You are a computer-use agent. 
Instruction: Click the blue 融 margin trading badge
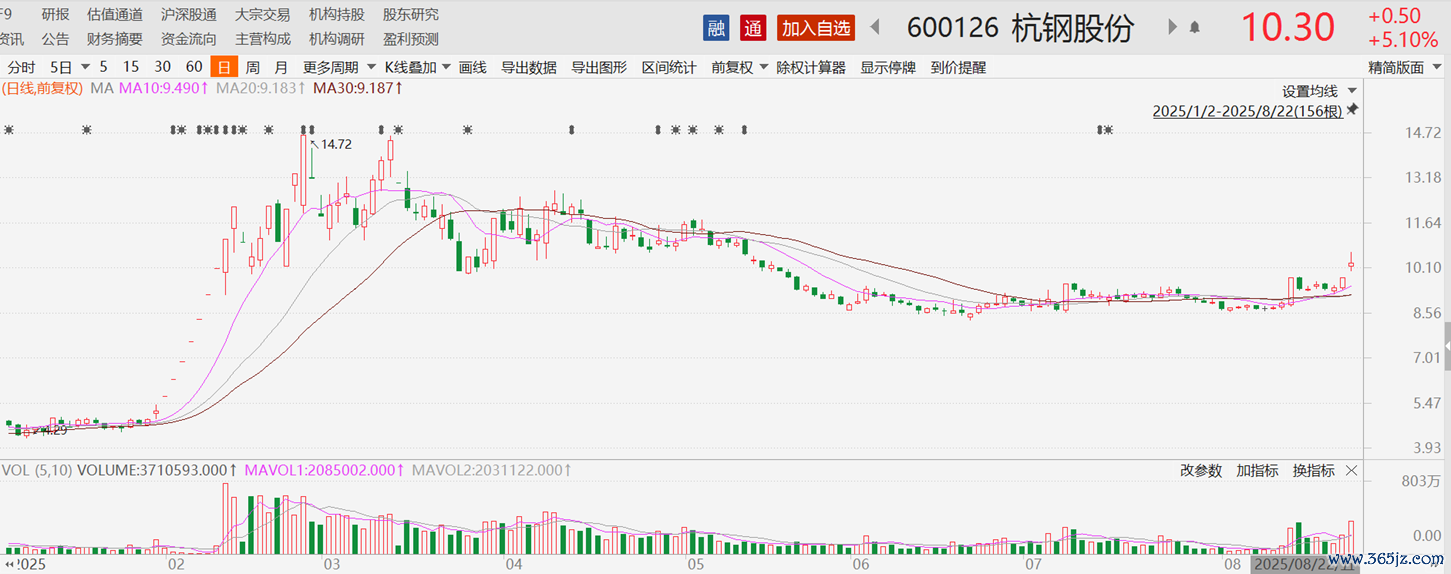(716, 28)
